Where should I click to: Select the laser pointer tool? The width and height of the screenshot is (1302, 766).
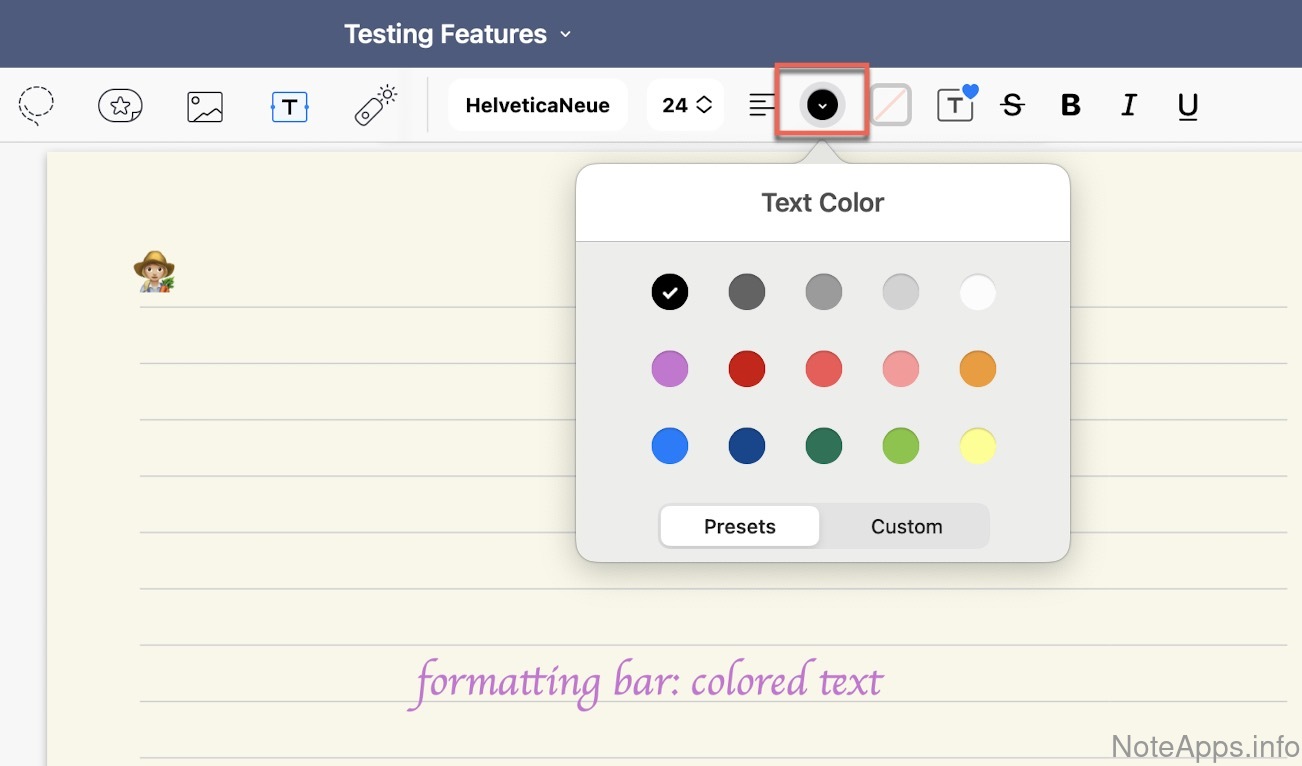375,106
